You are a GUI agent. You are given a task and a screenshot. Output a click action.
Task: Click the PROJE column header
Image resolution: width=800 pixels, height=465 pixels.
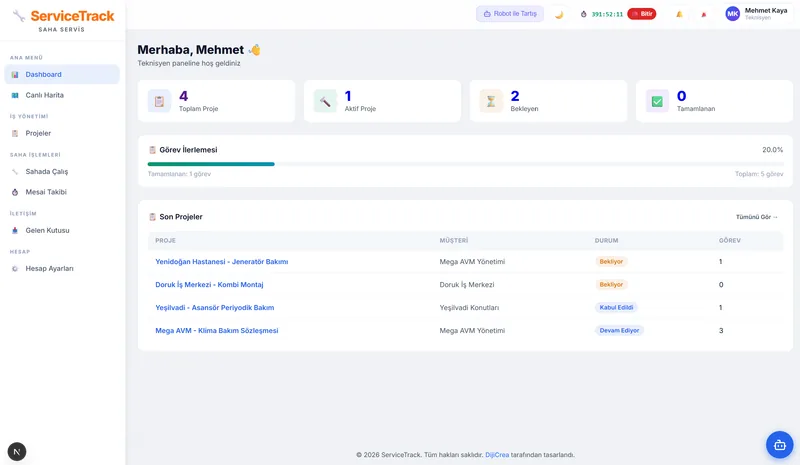click(x=165, y=240)
